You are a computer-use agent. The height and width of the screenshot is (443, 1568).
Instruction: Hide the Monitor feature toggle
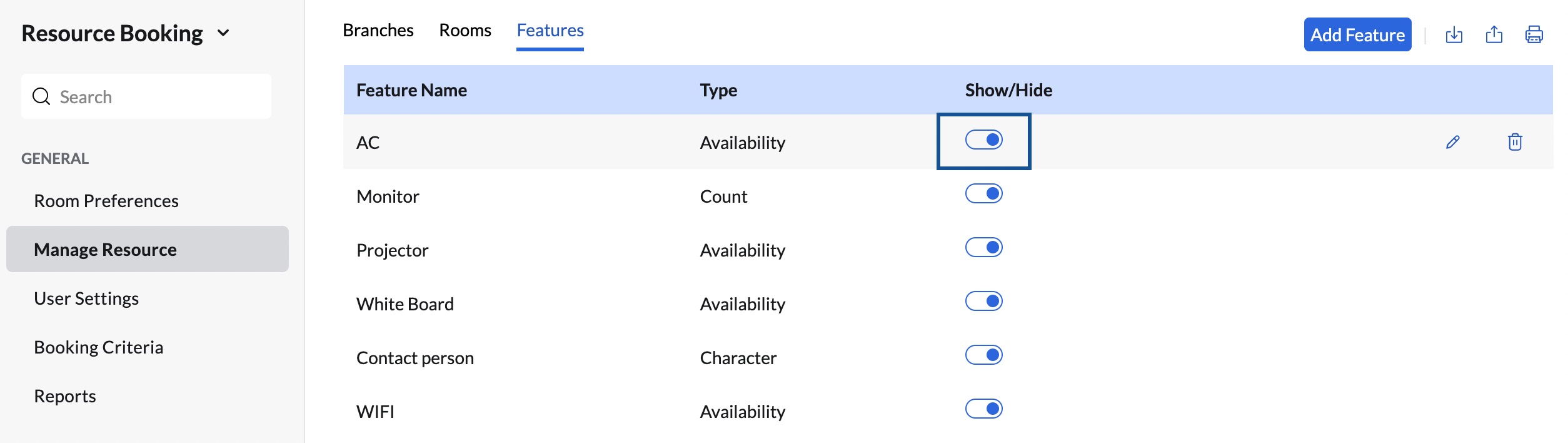pos(983,193)
